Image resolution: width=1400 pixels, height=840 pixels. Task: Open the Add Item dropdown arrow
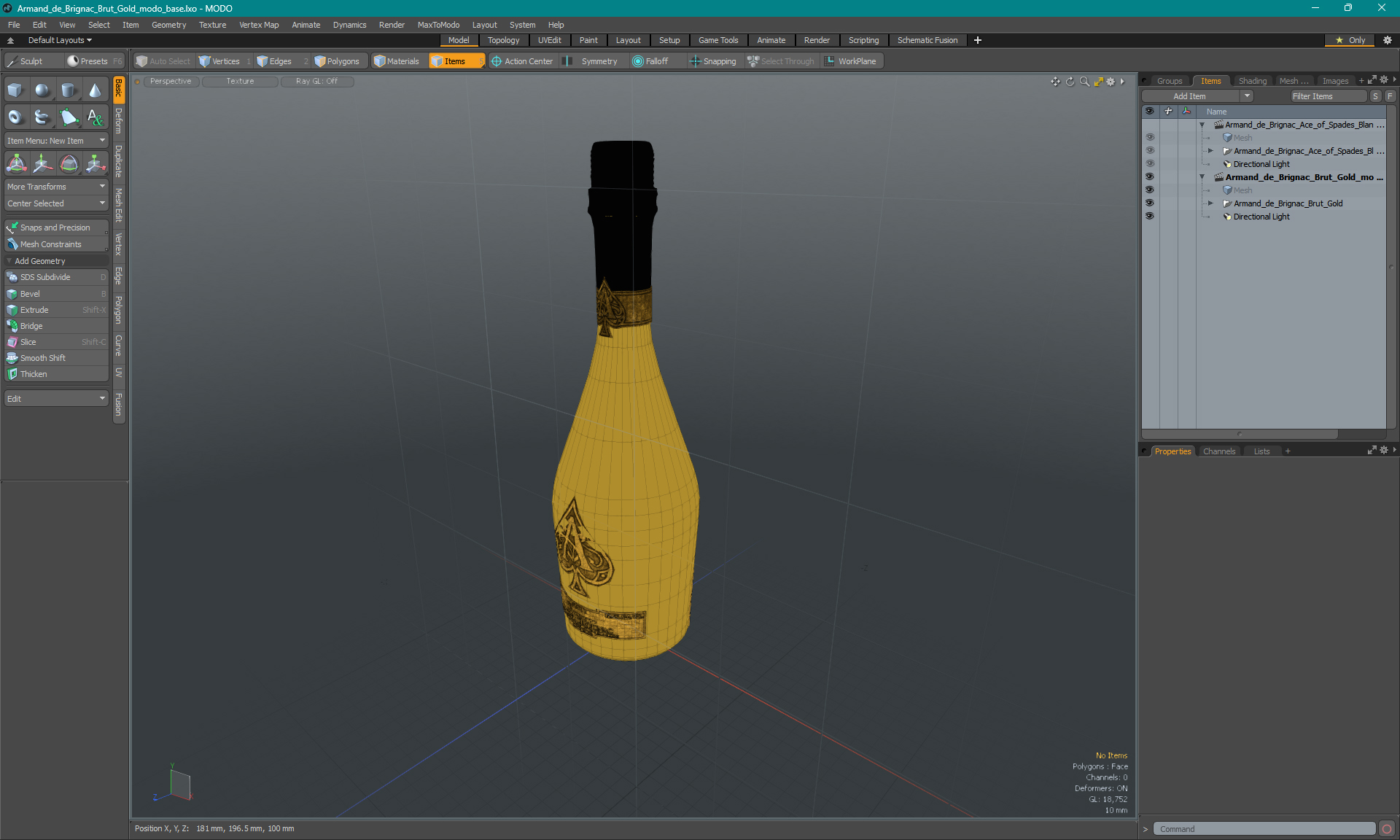click(x=1248, y=96)
